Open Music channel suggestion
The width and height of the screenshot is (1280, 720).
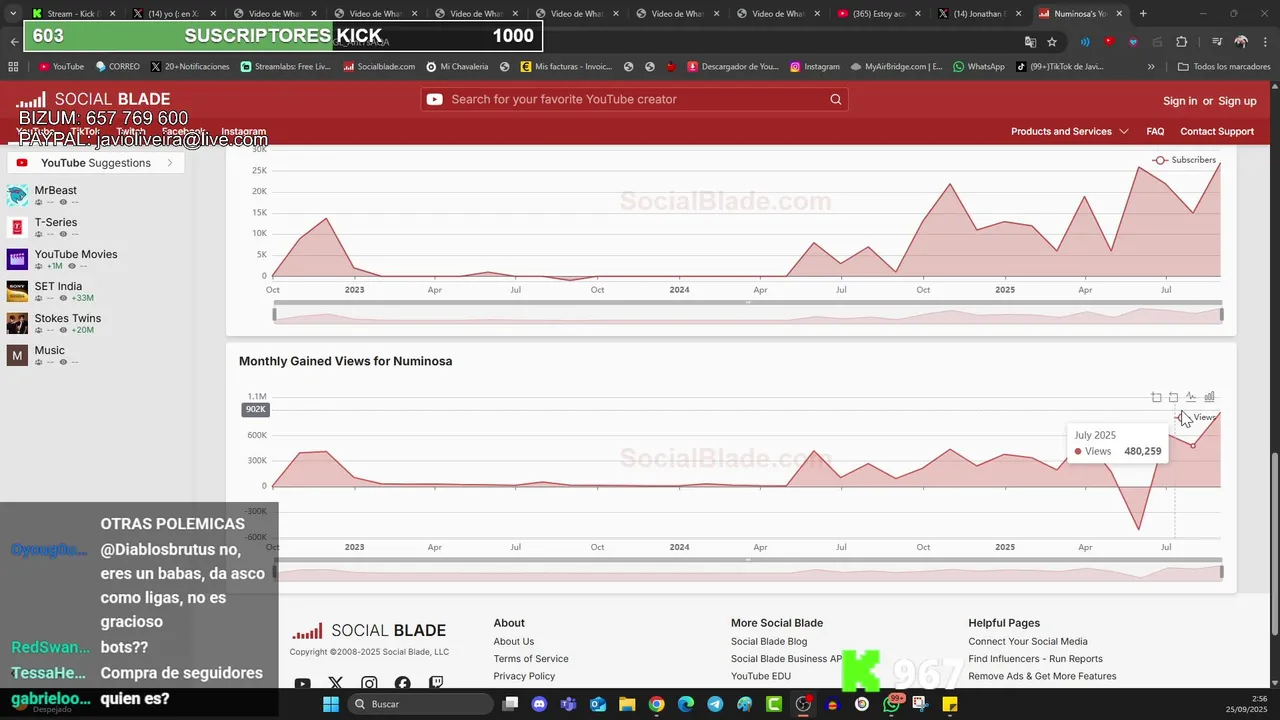coord(50,350)
